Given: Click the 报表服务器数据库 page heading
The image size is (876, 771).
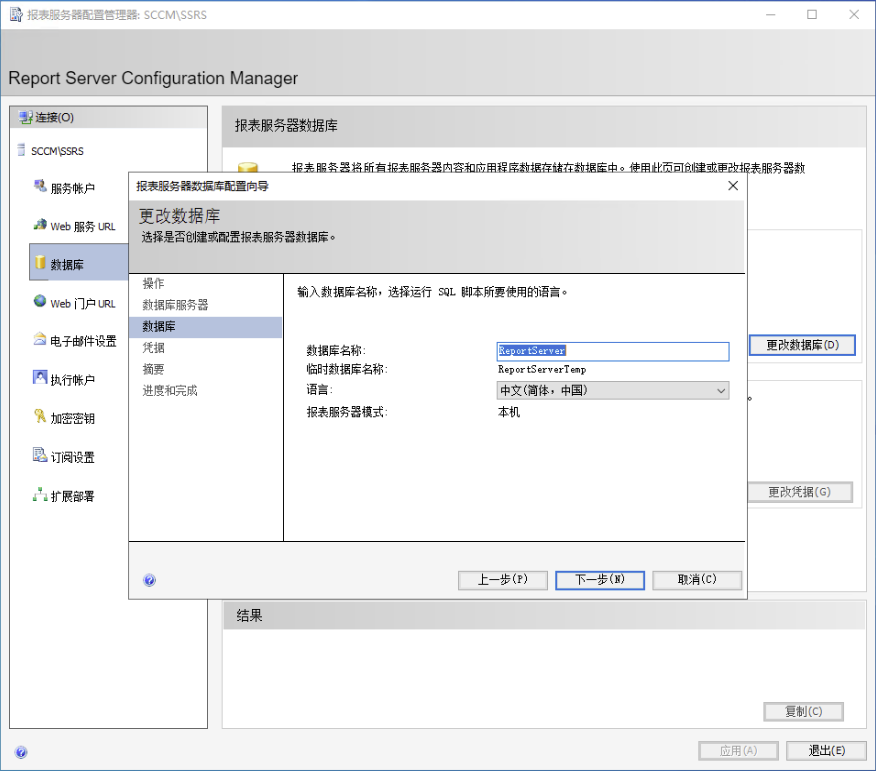Looking at the screenshot, I should [286, 126].
